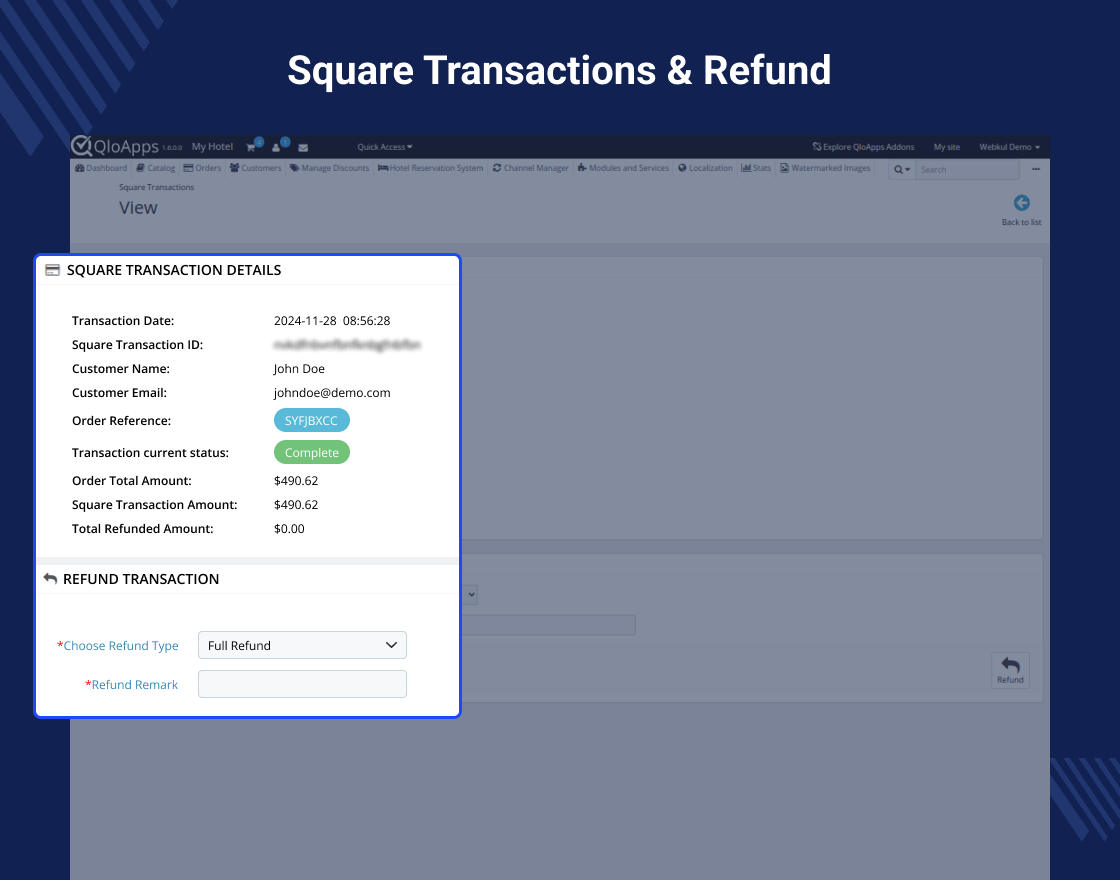Screen dimensions: 1120x880
Task: Expand the search filter arrow
Action: [907, 169]
